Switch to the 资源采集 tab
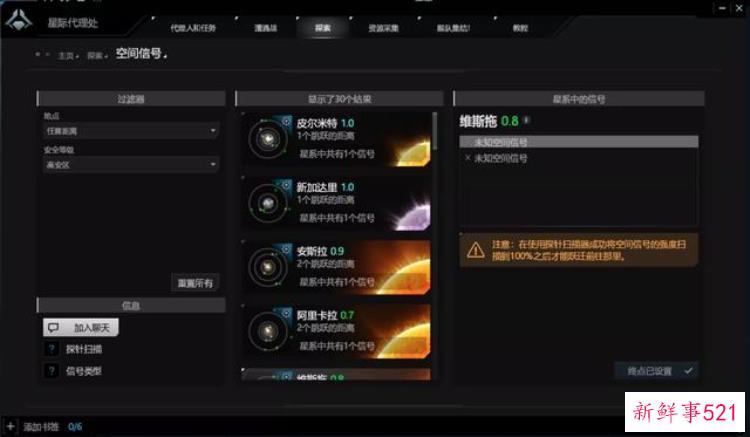 383,28
